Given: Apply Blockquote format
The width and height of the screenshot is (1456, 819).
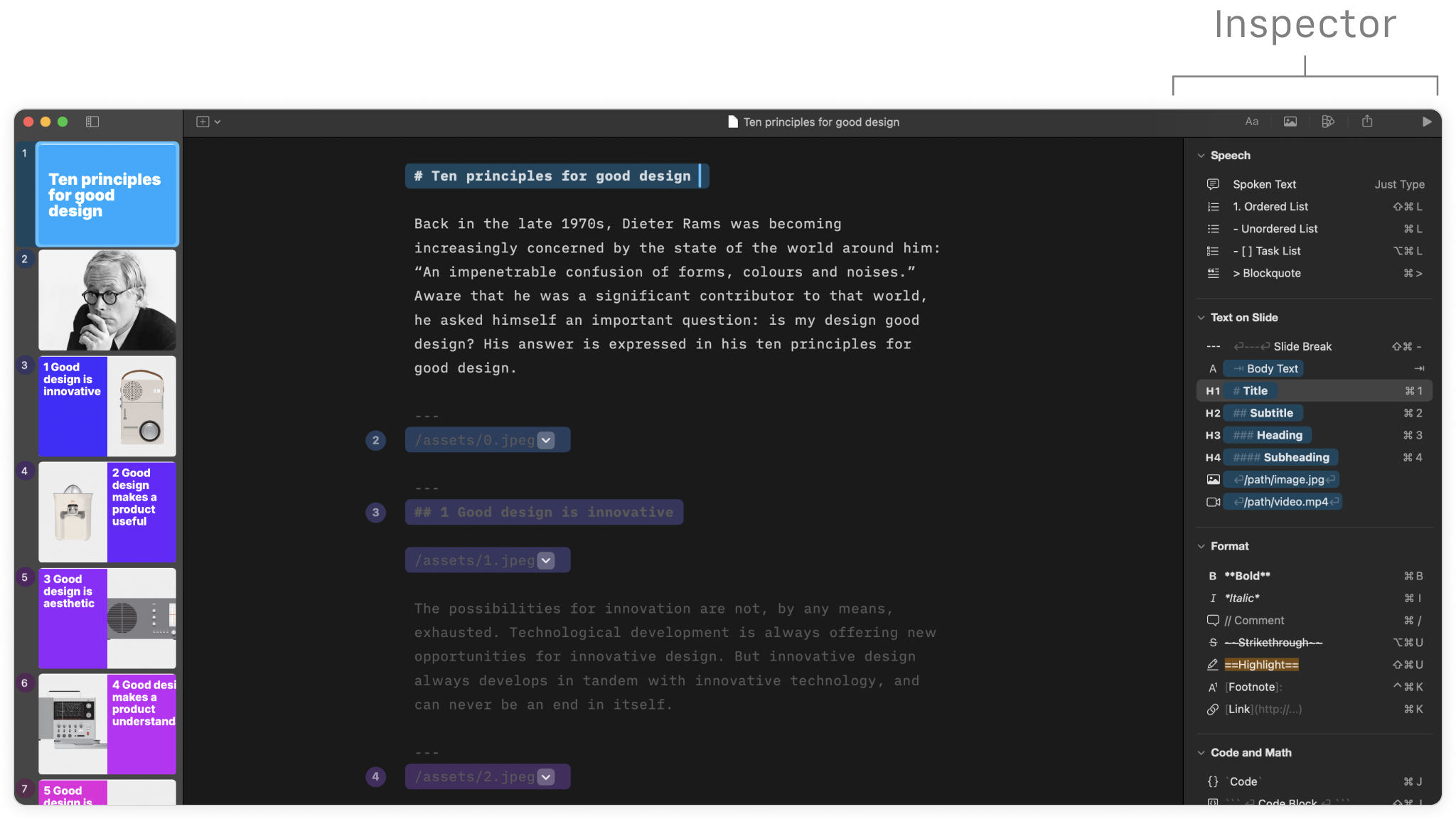Looking at the screenshot, I should [1315, 273].
